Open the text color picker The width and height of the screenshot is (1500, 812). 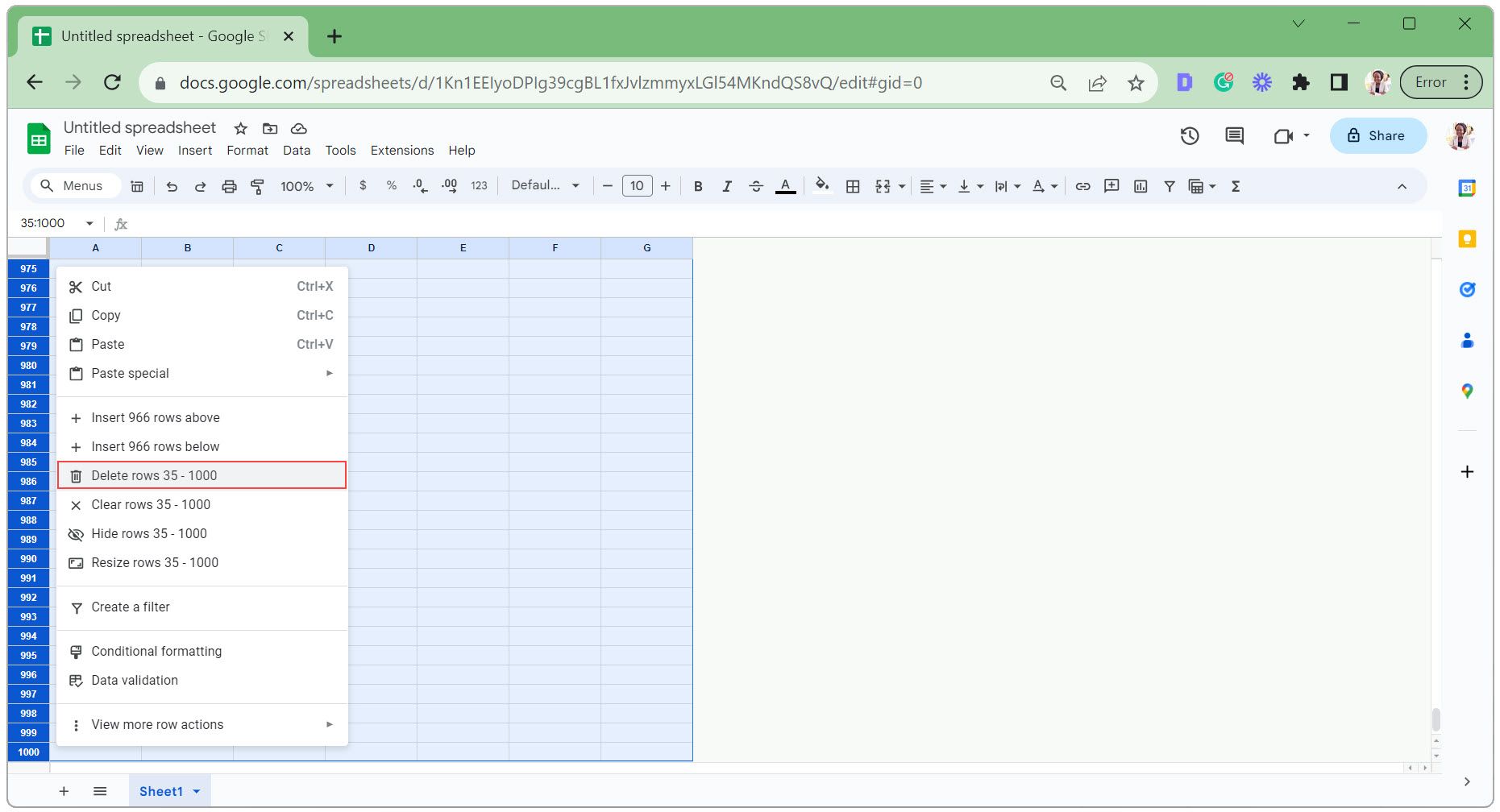point(785,186)
